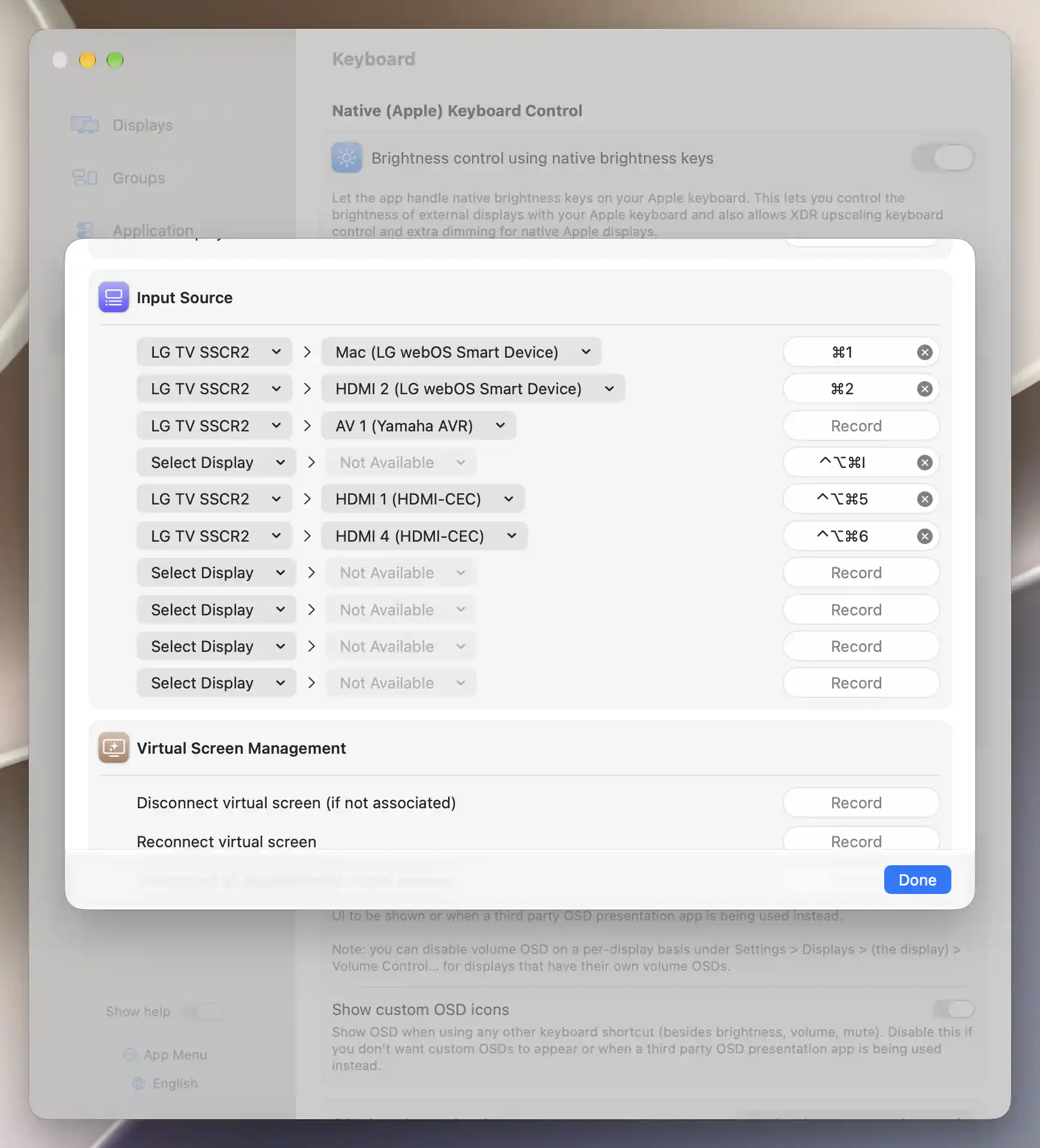Open the Mac (LG webOS Smart Device) dropdown
1040x1148 pixels.
461,352
